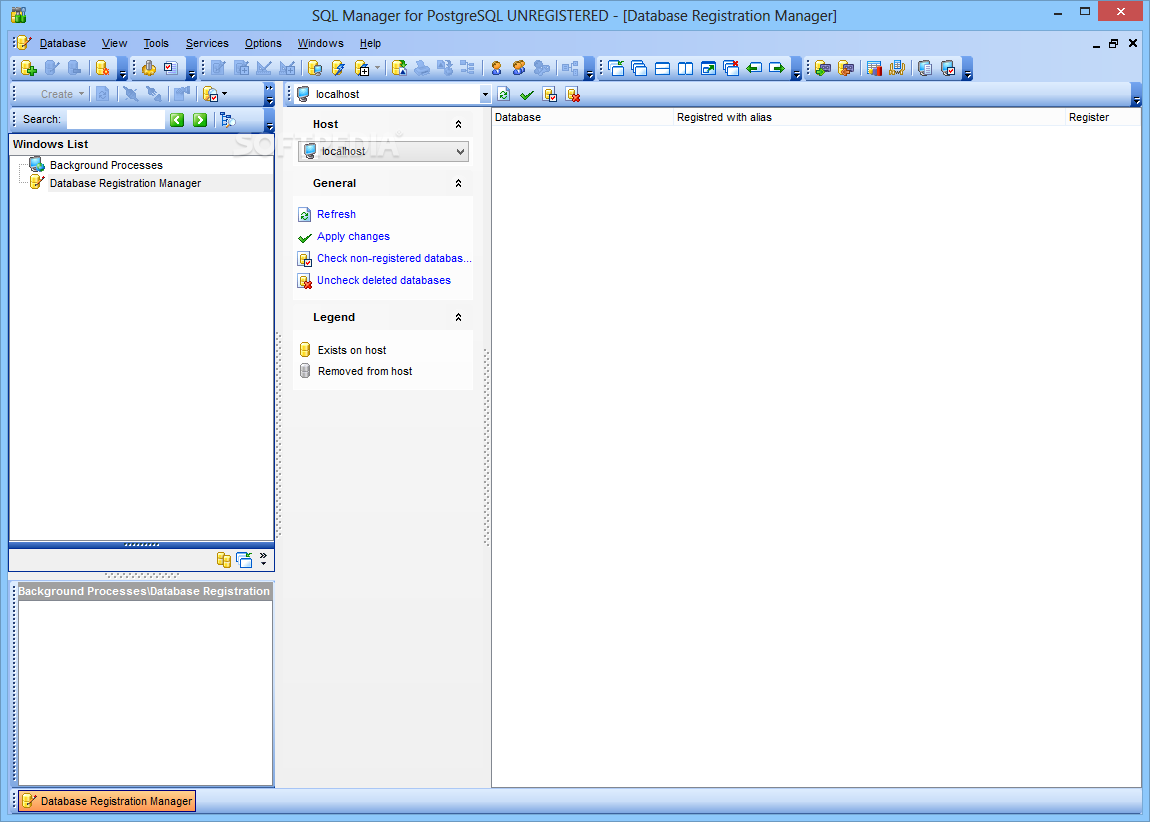Tile windows horizontally using toolbar icon
The height and width of the screenshot is (822, 1150).
[662, 68]
